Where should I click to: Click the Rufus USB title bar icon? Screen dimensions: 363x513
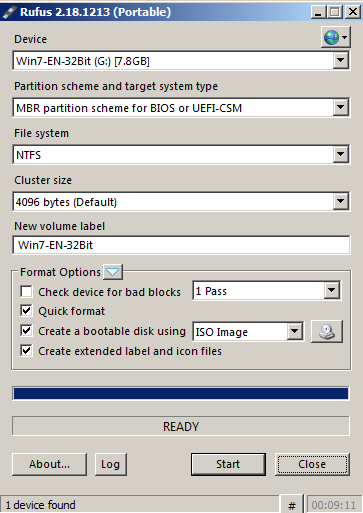(x=9, y=12)
